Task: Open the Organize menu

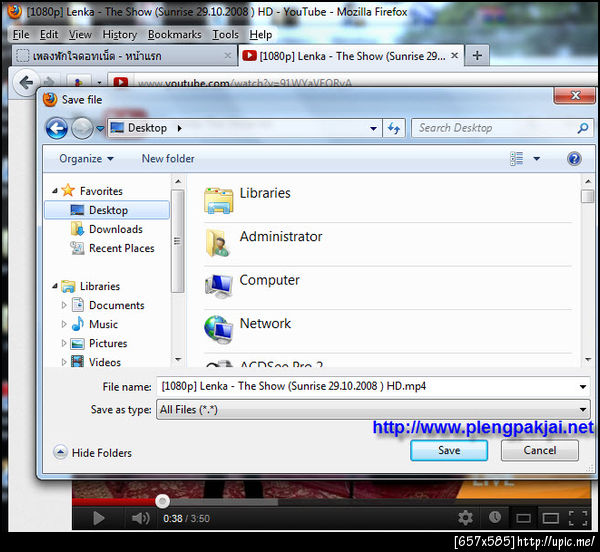Action: coord(86,159)
